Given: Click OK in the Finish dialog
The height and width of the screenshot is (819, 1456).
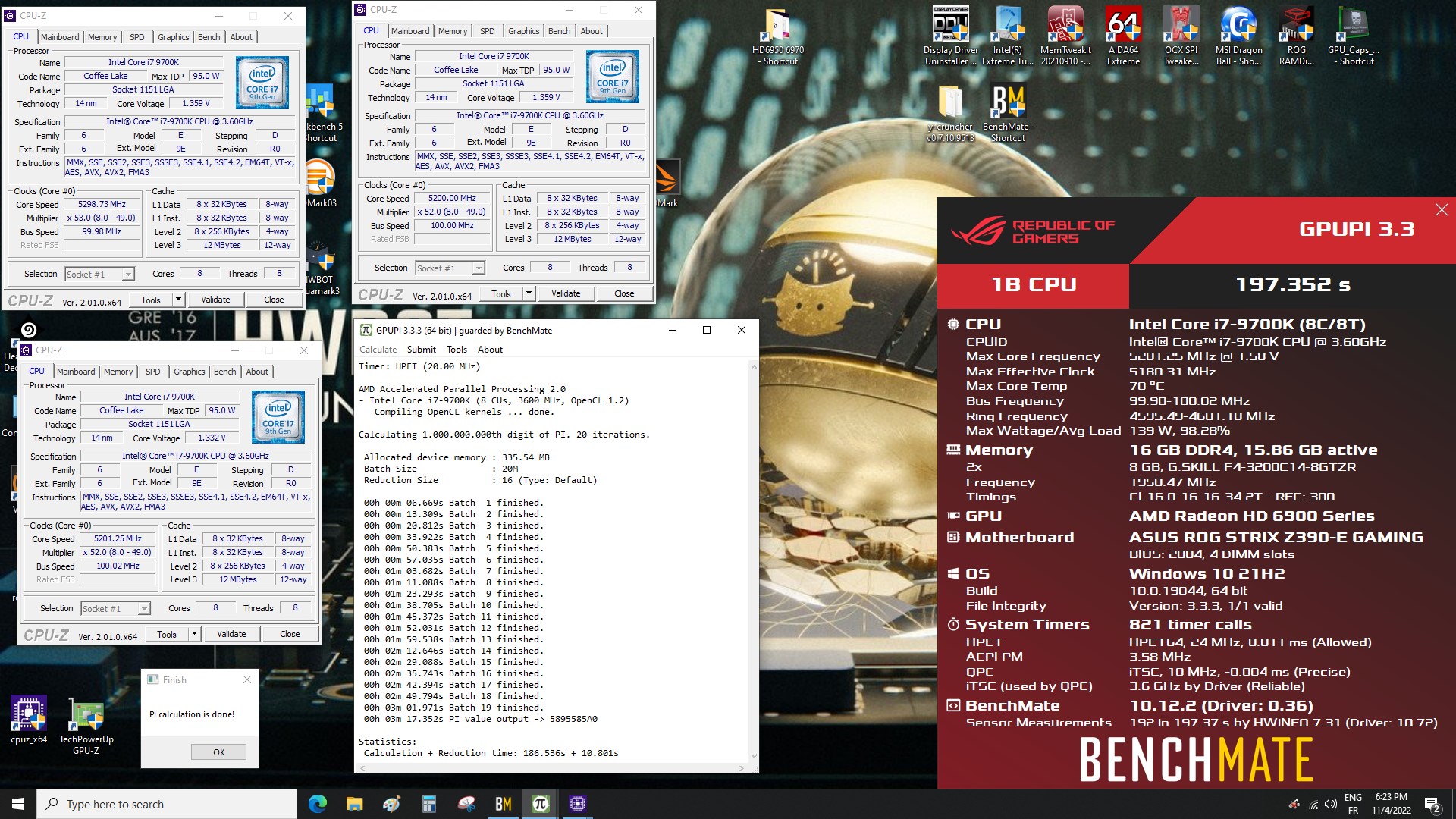Looking at the screenshot, I should pos(218,752).
